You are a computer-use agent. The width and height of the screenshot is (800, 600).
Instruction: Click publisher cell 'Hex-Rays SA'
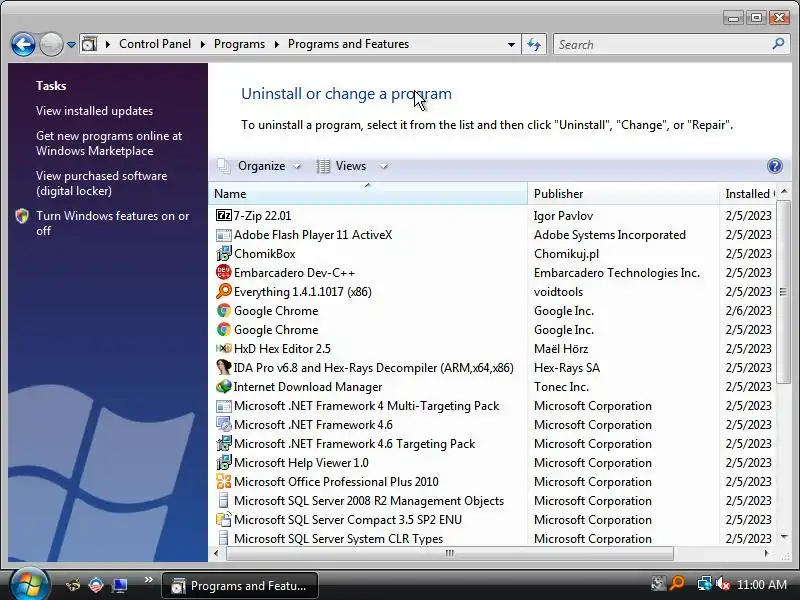(x=567, y=368)
